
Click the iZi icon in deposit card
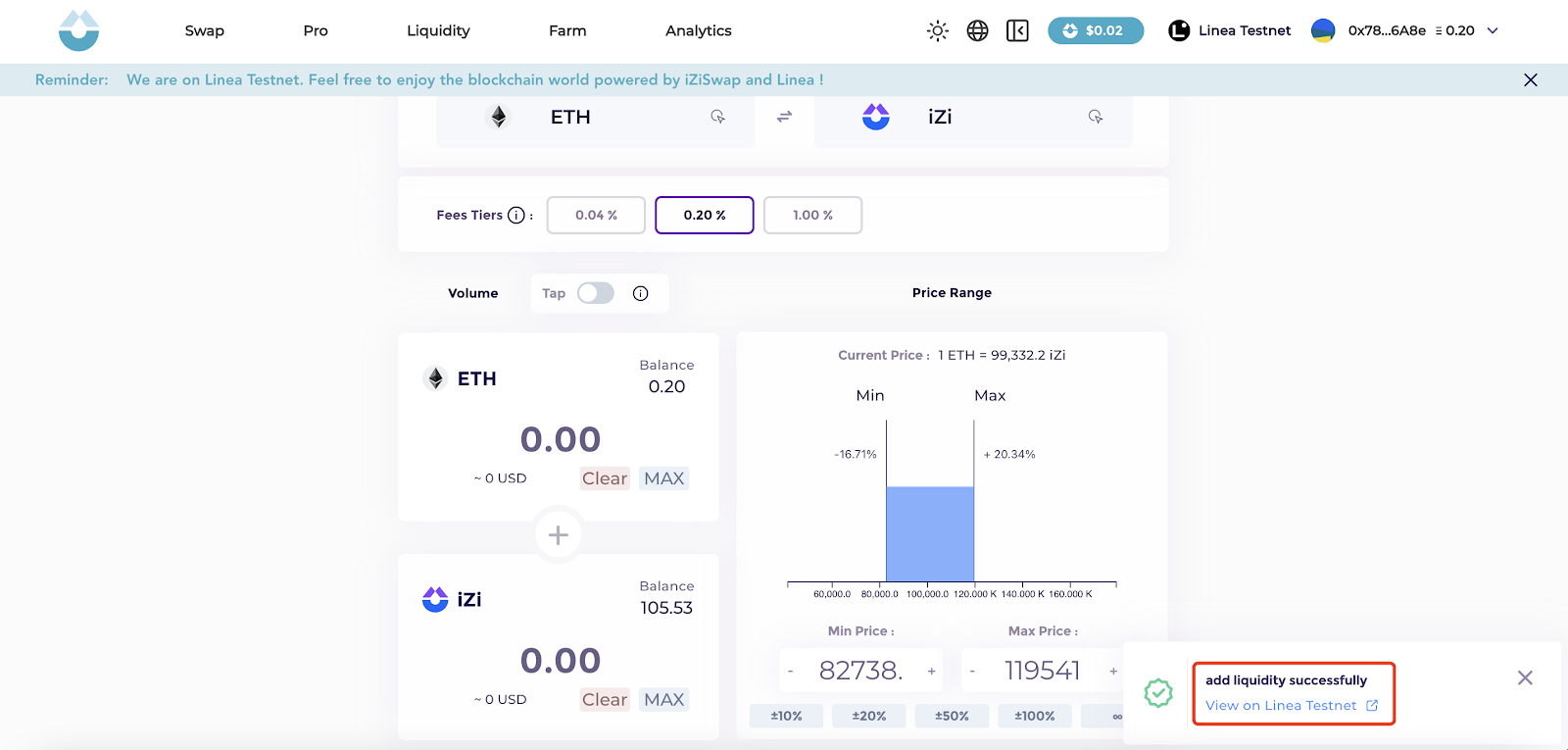click(x=435, y=599)
